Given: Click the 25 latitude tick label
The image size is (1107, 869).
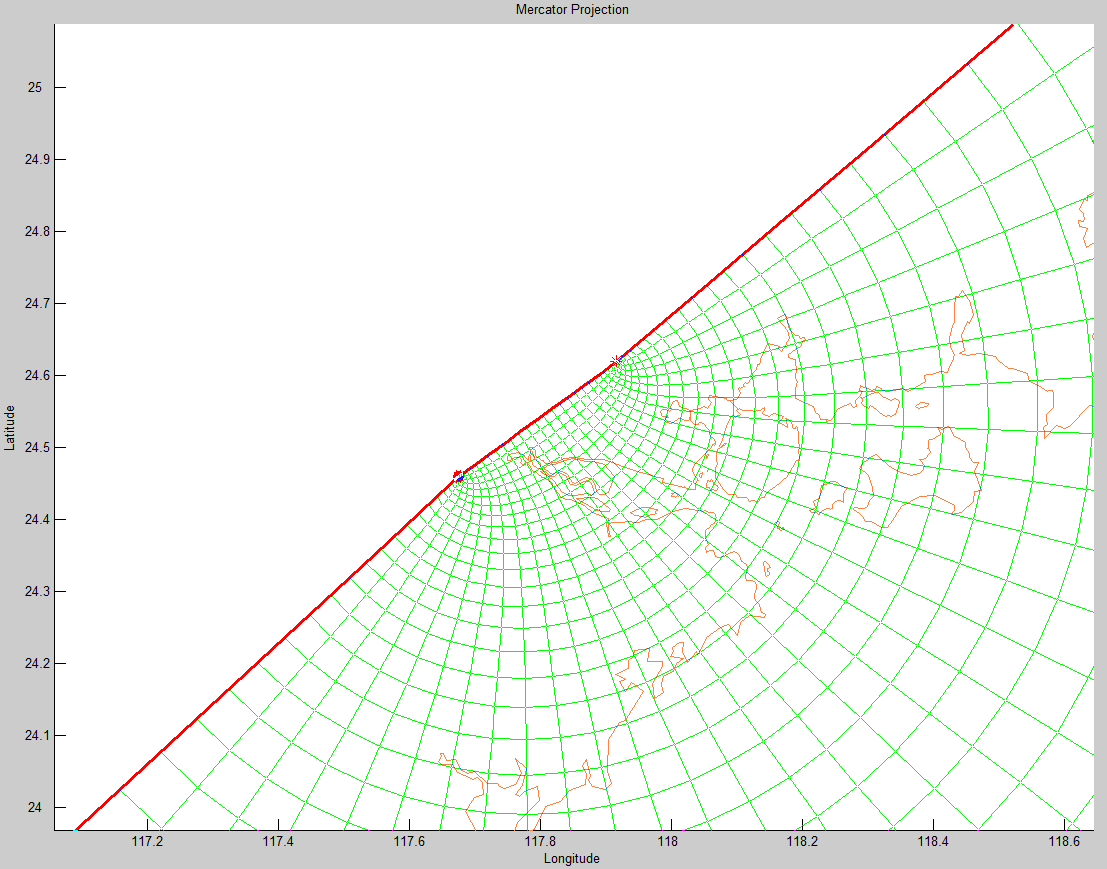Looking at the screenshot, I should (35, 88).
